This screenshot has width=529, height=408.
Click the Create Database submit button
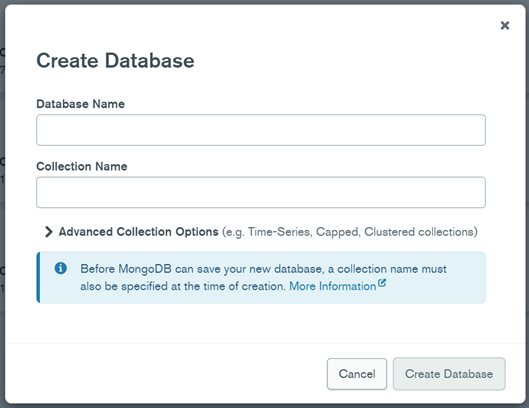(x=449, y=374)
